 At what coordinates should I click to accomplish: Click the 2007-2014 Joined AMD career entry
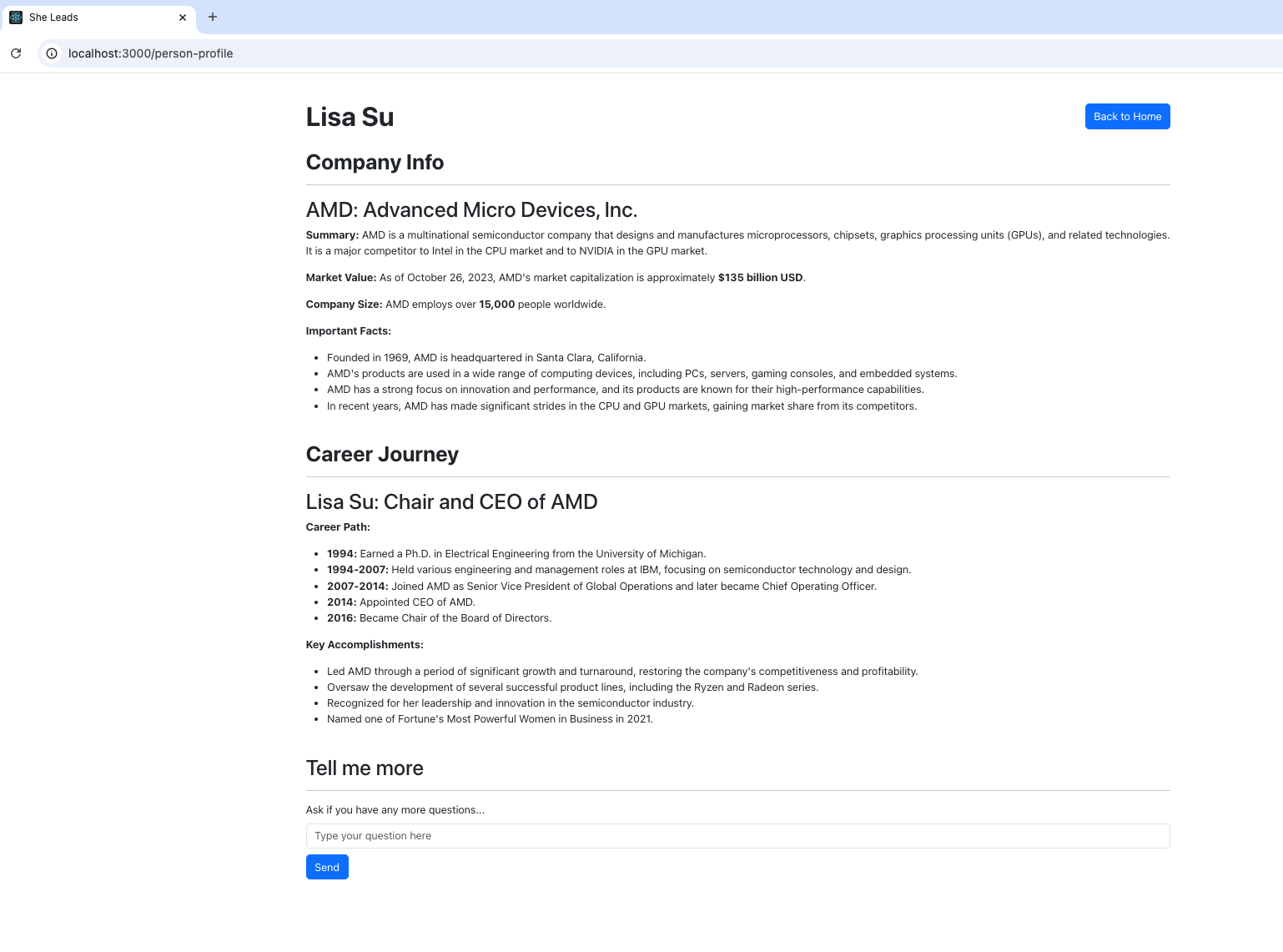[601, 587]
